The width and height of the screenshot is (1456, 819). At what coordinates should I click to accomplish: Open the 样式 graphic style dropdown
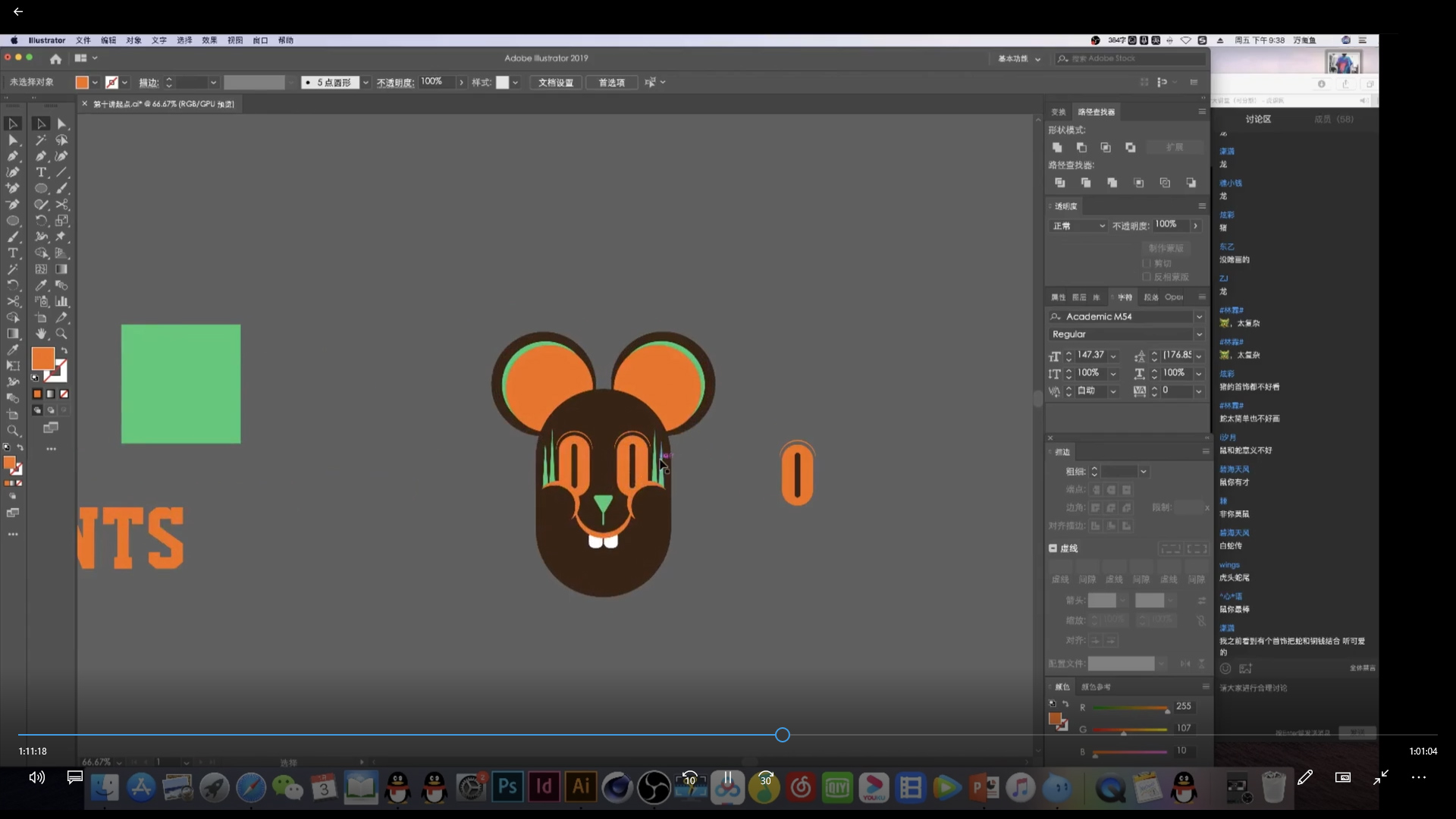click(515, 83)
